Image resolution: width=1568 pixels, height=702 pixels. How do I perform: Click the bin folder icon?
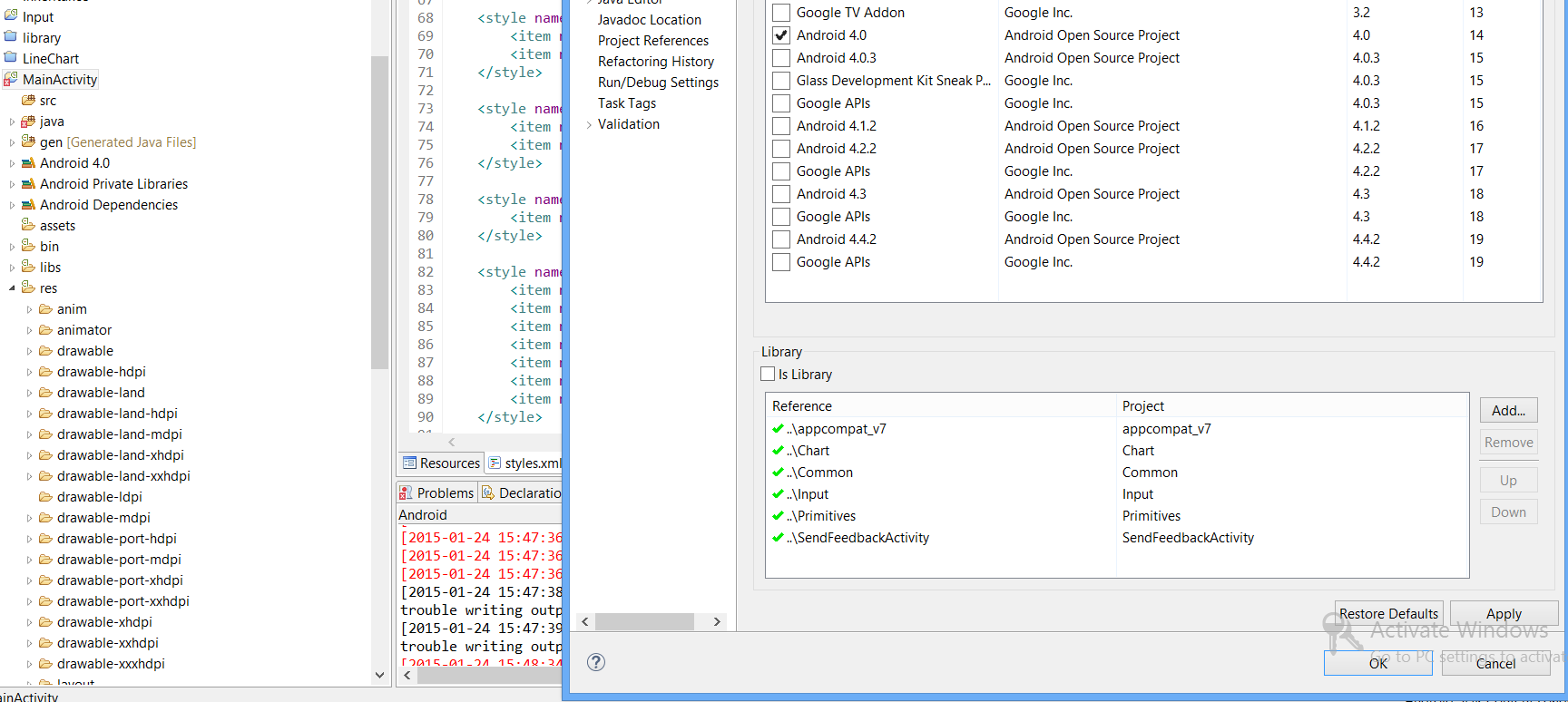point(28,246)
